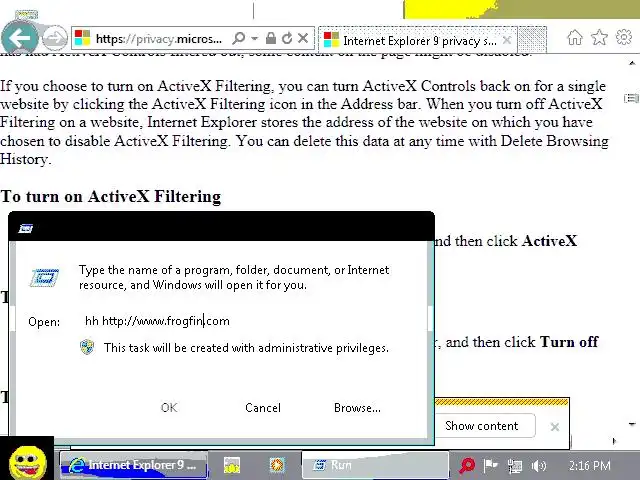Switch to Internet Explorer 9 taskbar button
The width and height of the screenshot is (640, 480).
coord(134,465)
